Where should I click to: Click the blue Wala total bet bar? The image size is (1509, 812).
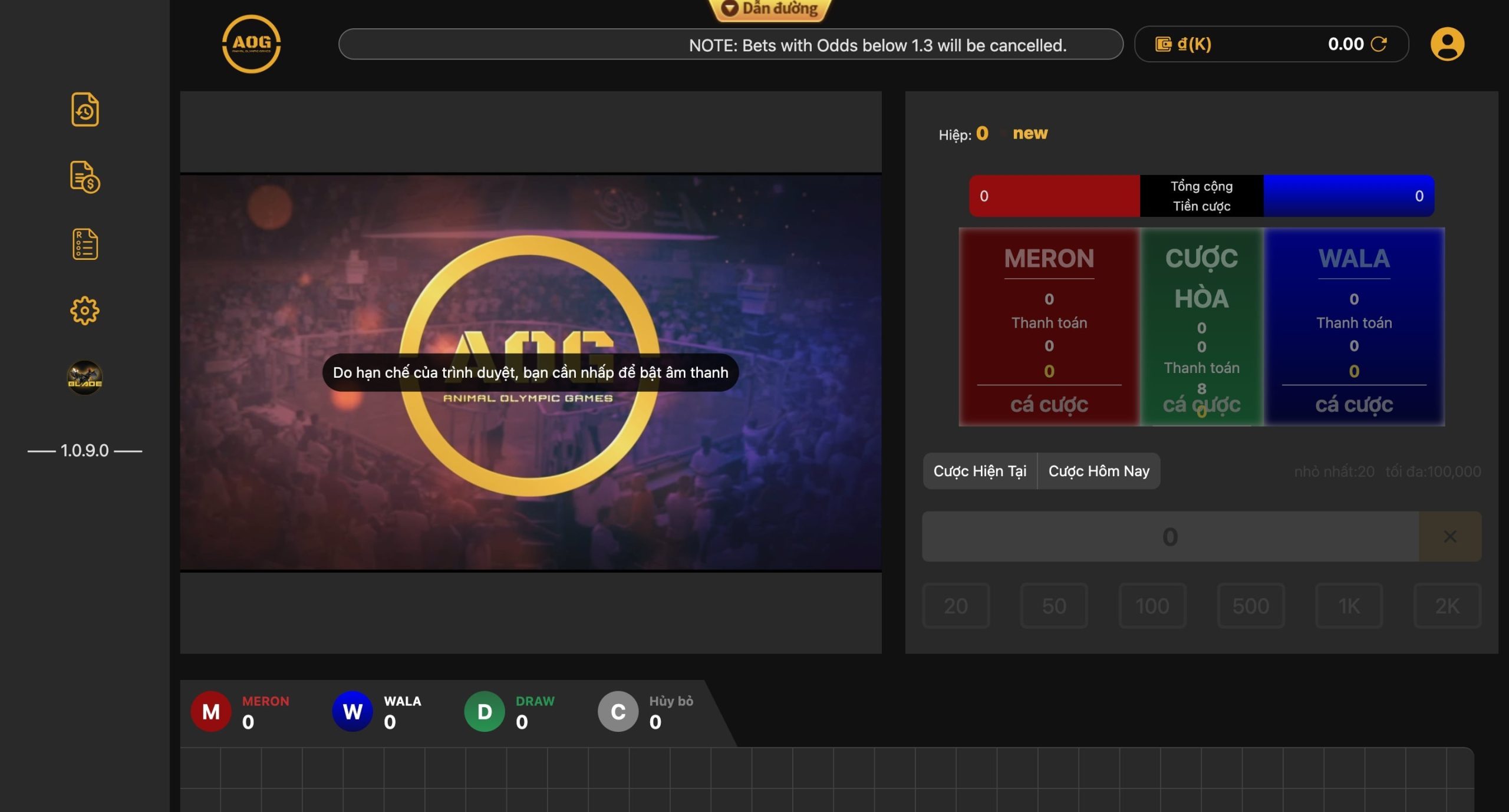[x=1349, y=196]
